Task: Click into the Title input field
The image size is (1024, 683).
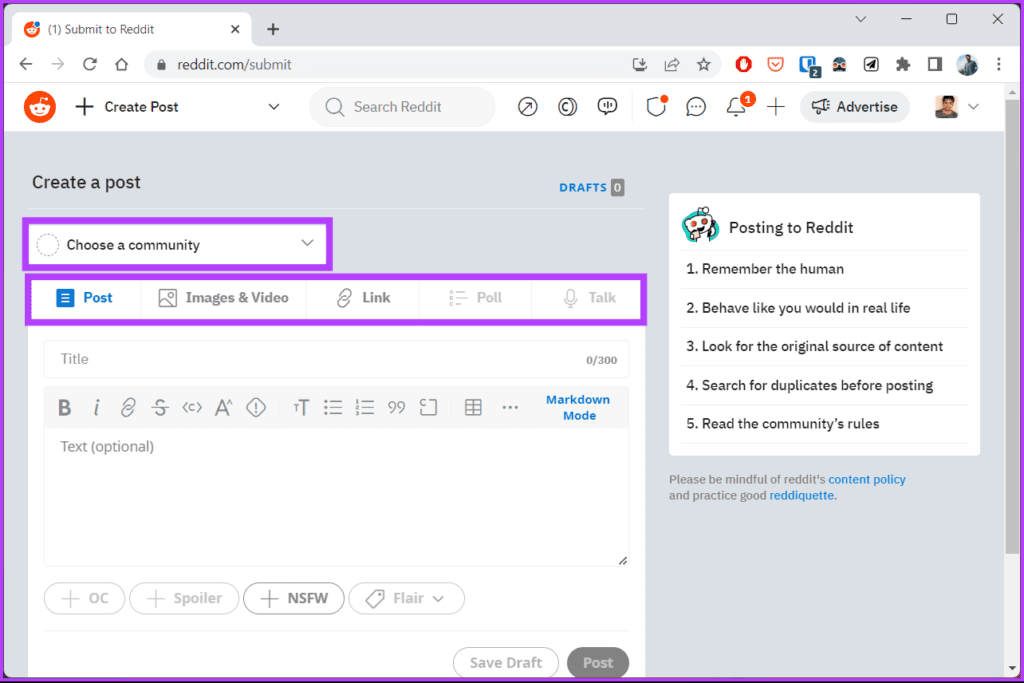Action: coord(336,359)
